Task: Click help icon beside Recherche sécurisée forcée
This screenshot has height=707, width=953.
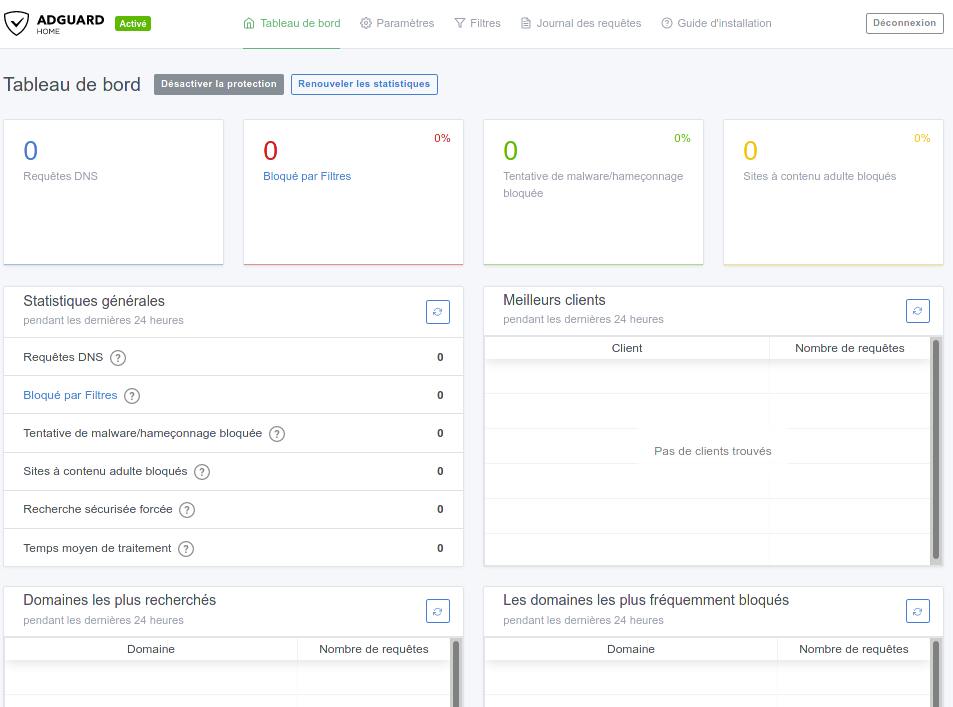Action: [x=187, y=510]
